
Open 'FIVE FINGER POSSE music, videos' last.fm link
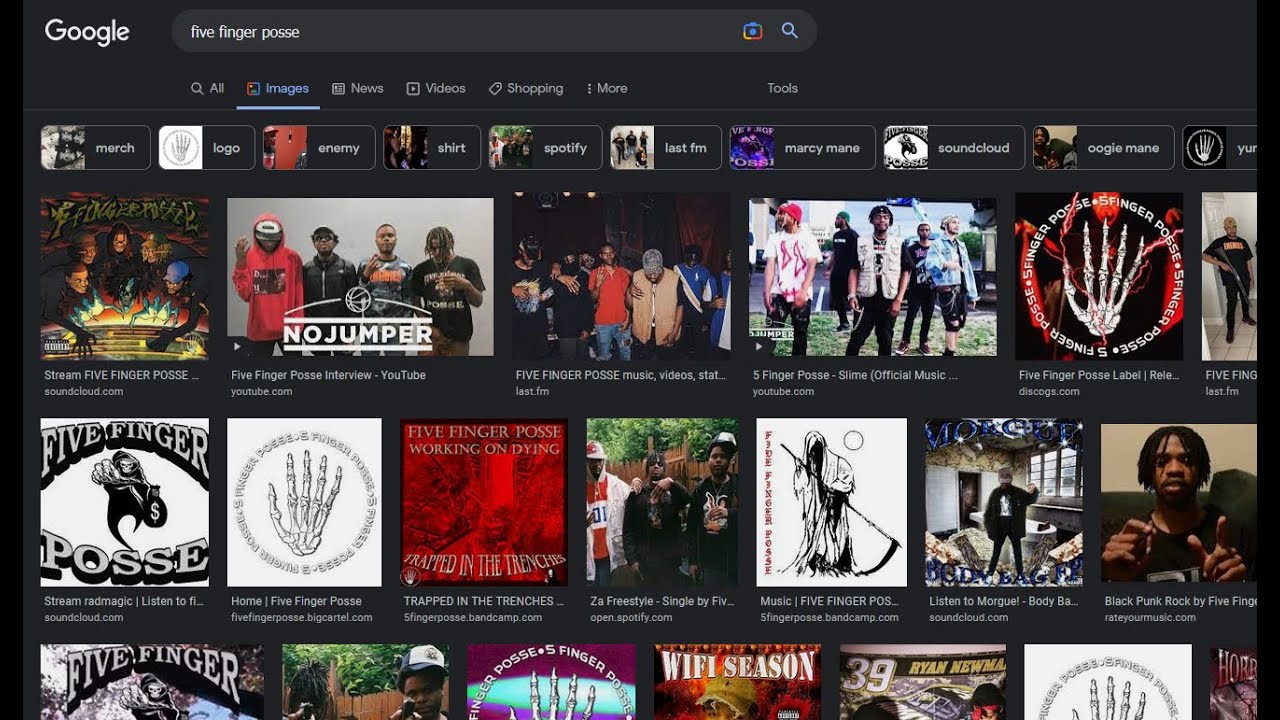pos(621,375)
